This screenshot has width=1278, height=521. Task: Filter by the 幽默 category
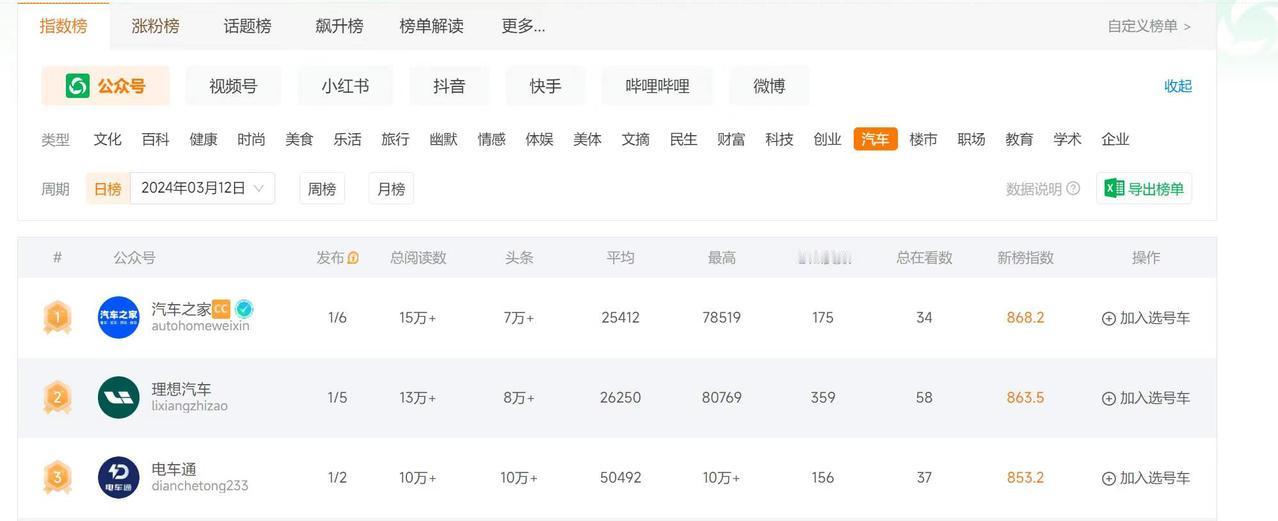pyautogui.click(x=443, y=139)
